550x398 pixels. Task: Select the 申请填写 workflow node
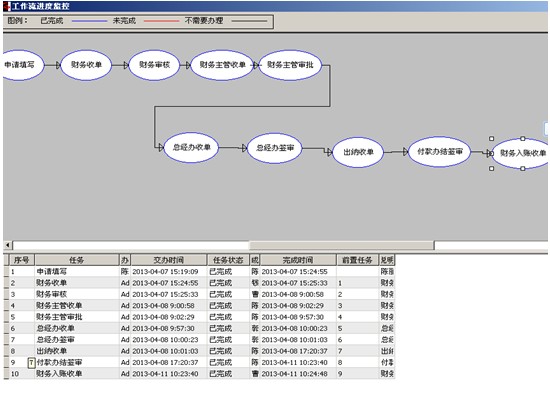[x=22, y=65]
